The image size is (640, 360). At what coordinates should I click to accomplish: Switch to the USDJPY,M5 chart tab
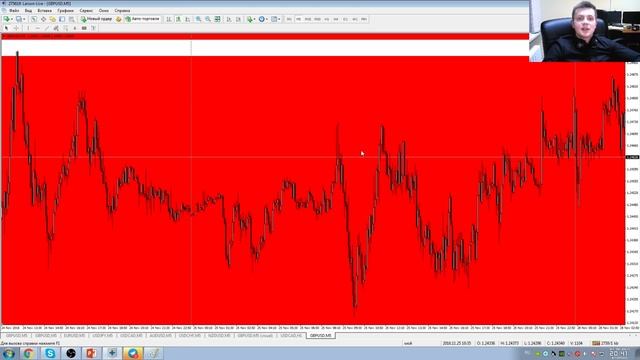click(102, 336)
